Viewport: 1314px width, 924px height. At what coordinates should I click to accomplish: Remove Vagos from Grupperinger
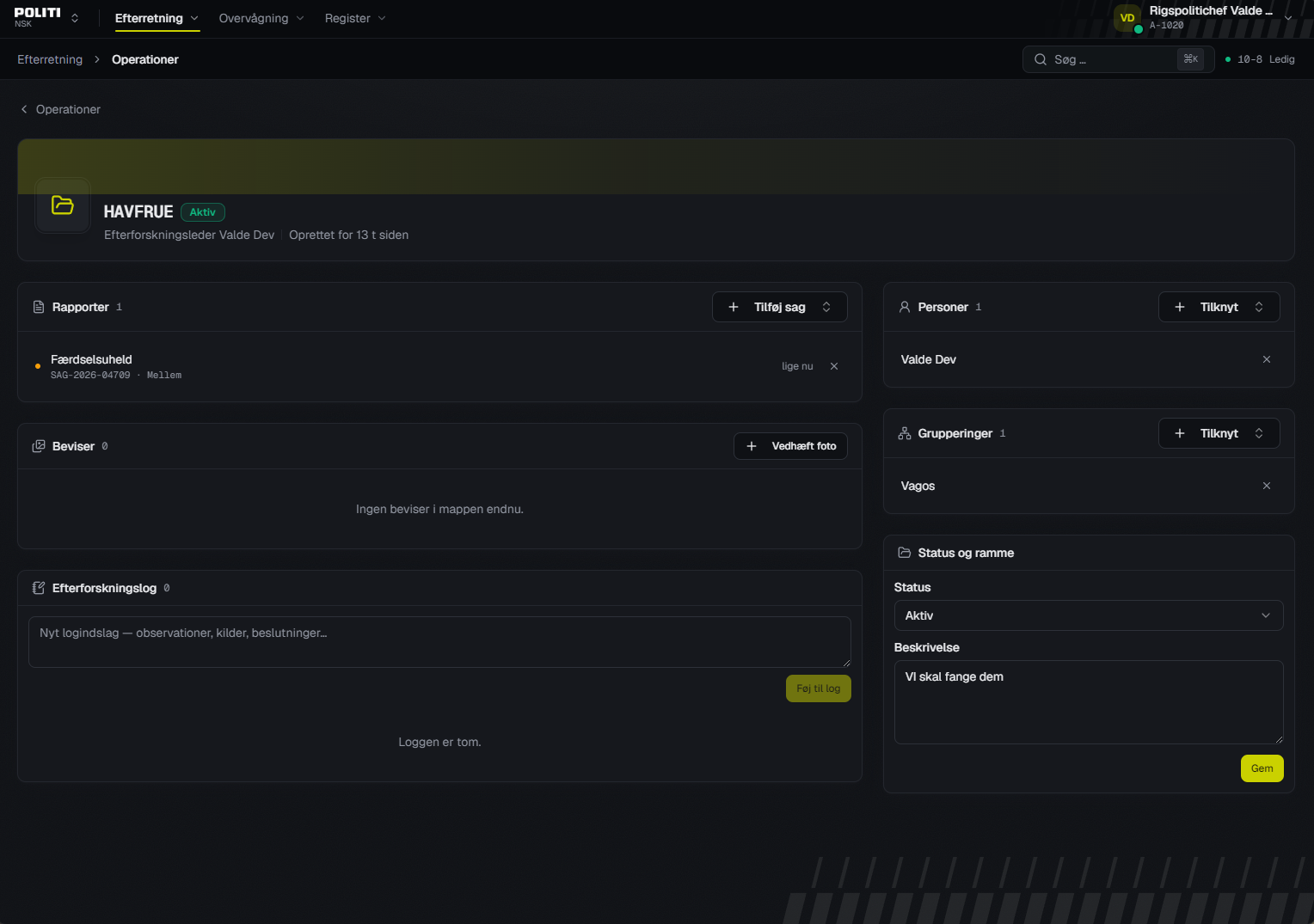click(1267, 486)
